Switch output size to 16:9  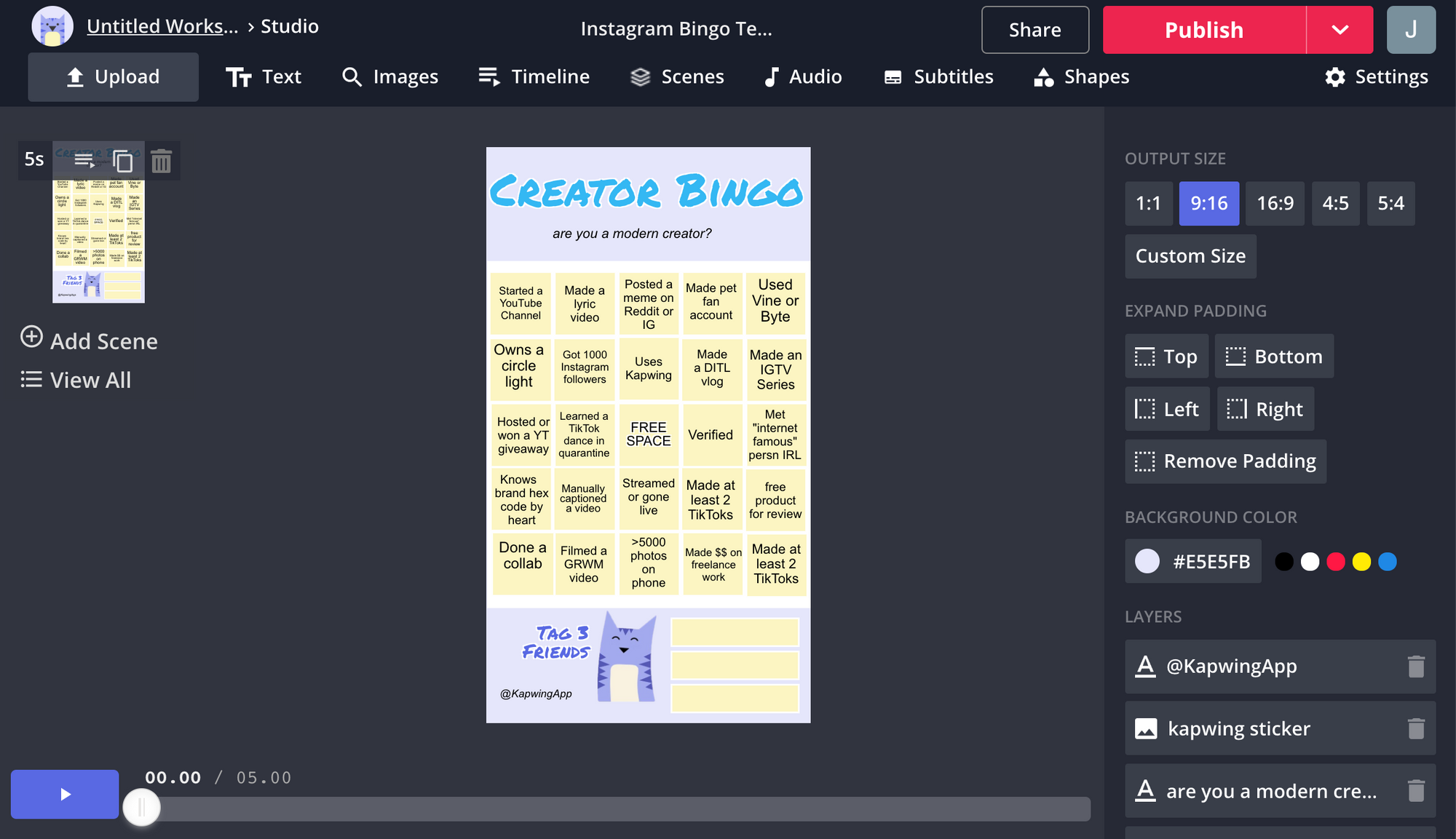tap(1275, 203)
